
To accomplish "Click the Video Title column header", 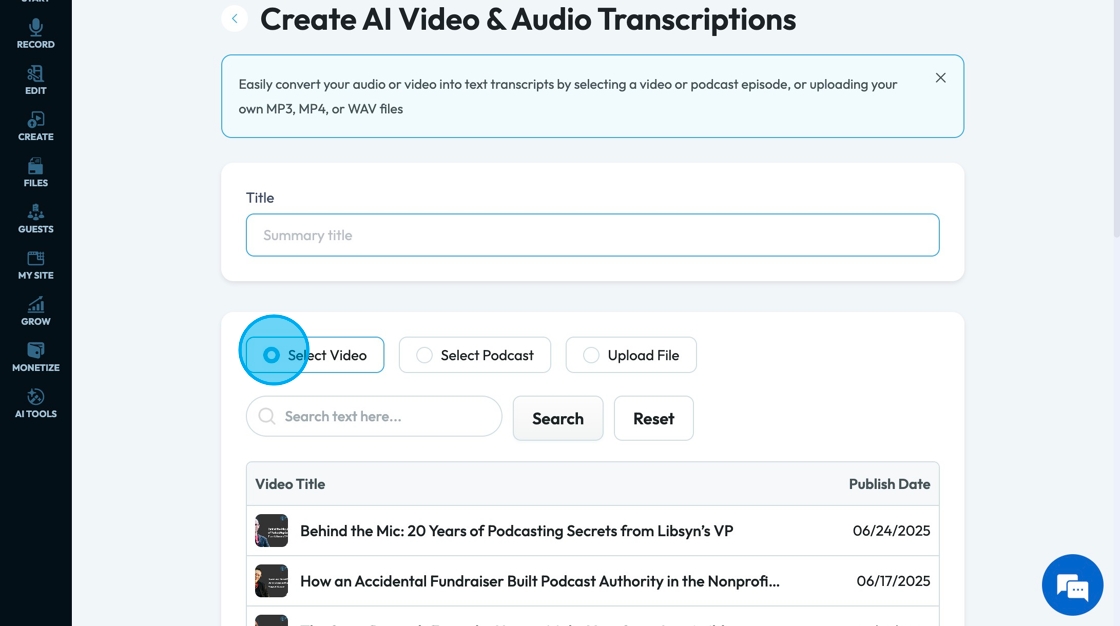I will tap(290, 484).
